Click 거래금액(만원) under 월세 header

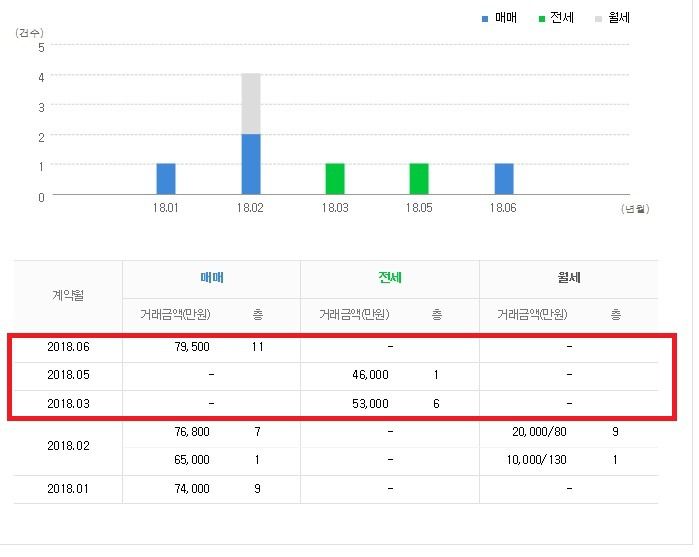coord(532,315)
